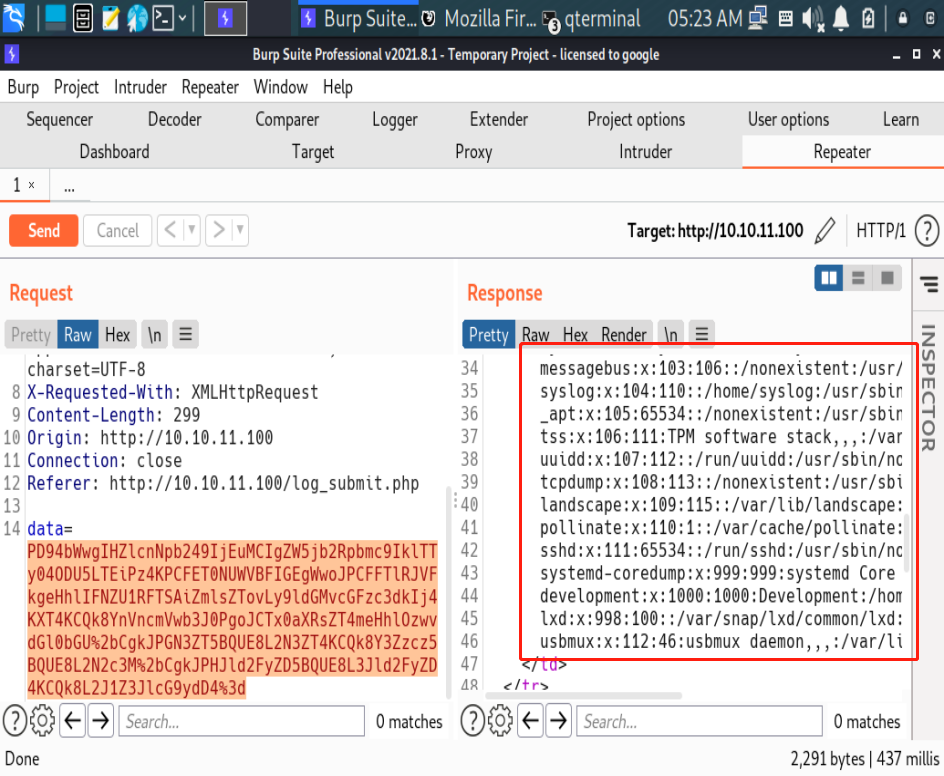944x776 pixels.
Task: Open Repeater help question mark icon
Action: pos(927,231)
